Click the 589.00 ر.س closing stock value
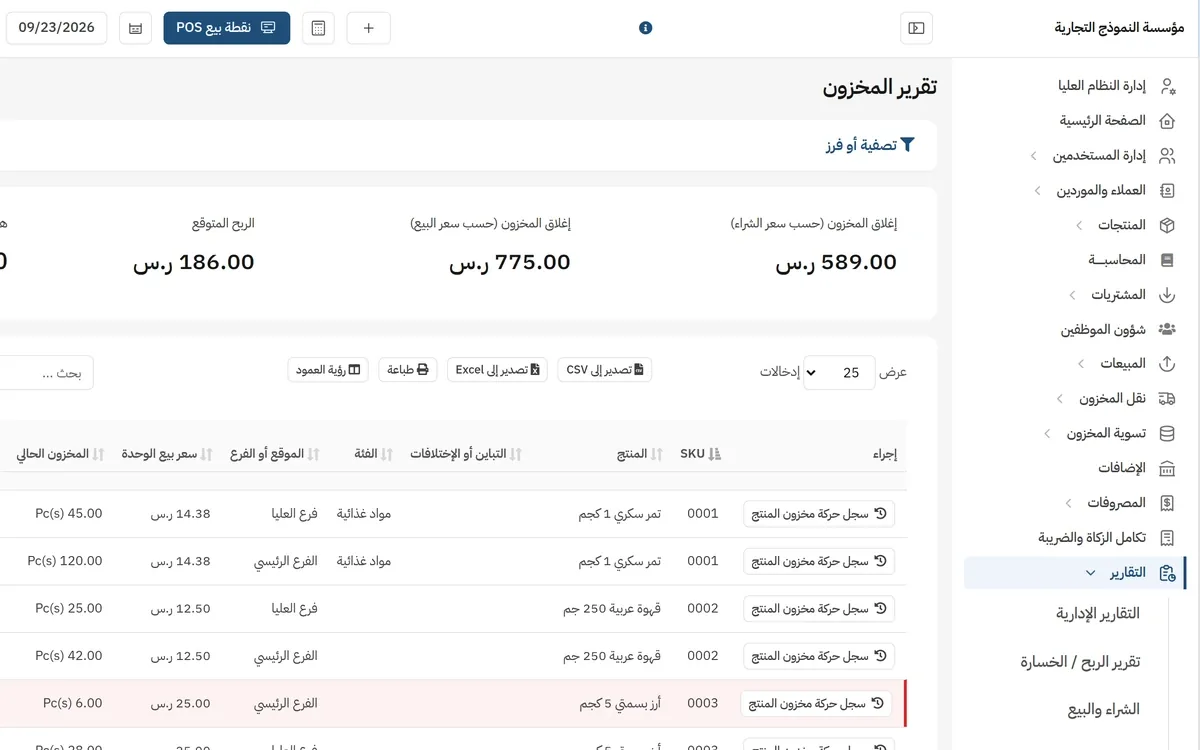This screenshot has width=1200, height=750. (x=836, y=263)
